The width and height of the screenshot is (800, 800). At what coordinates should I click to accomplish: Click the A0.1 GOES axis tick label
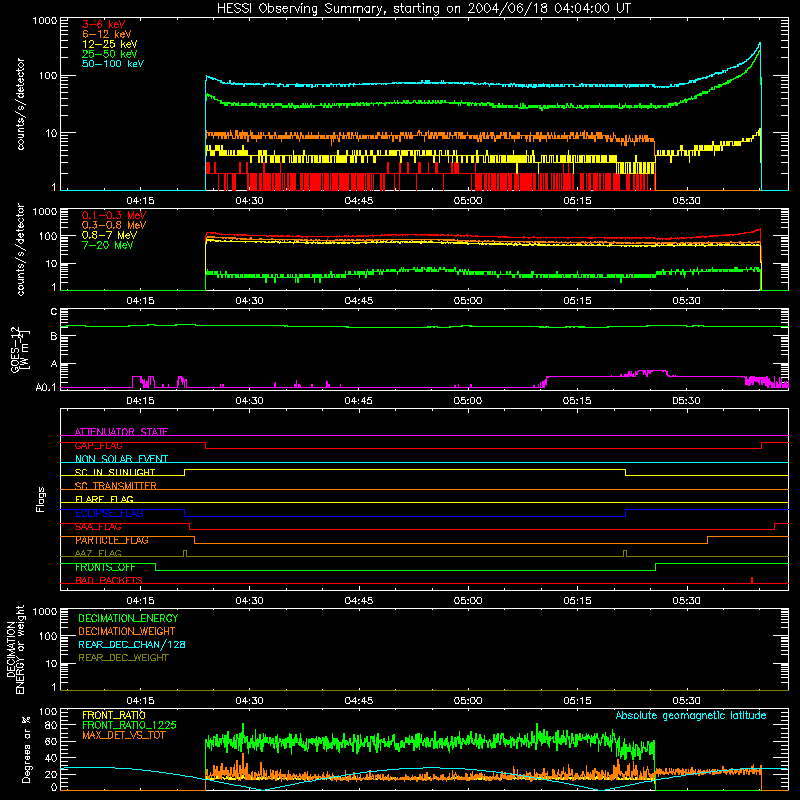pyautogui.click(x=45, y=387)
